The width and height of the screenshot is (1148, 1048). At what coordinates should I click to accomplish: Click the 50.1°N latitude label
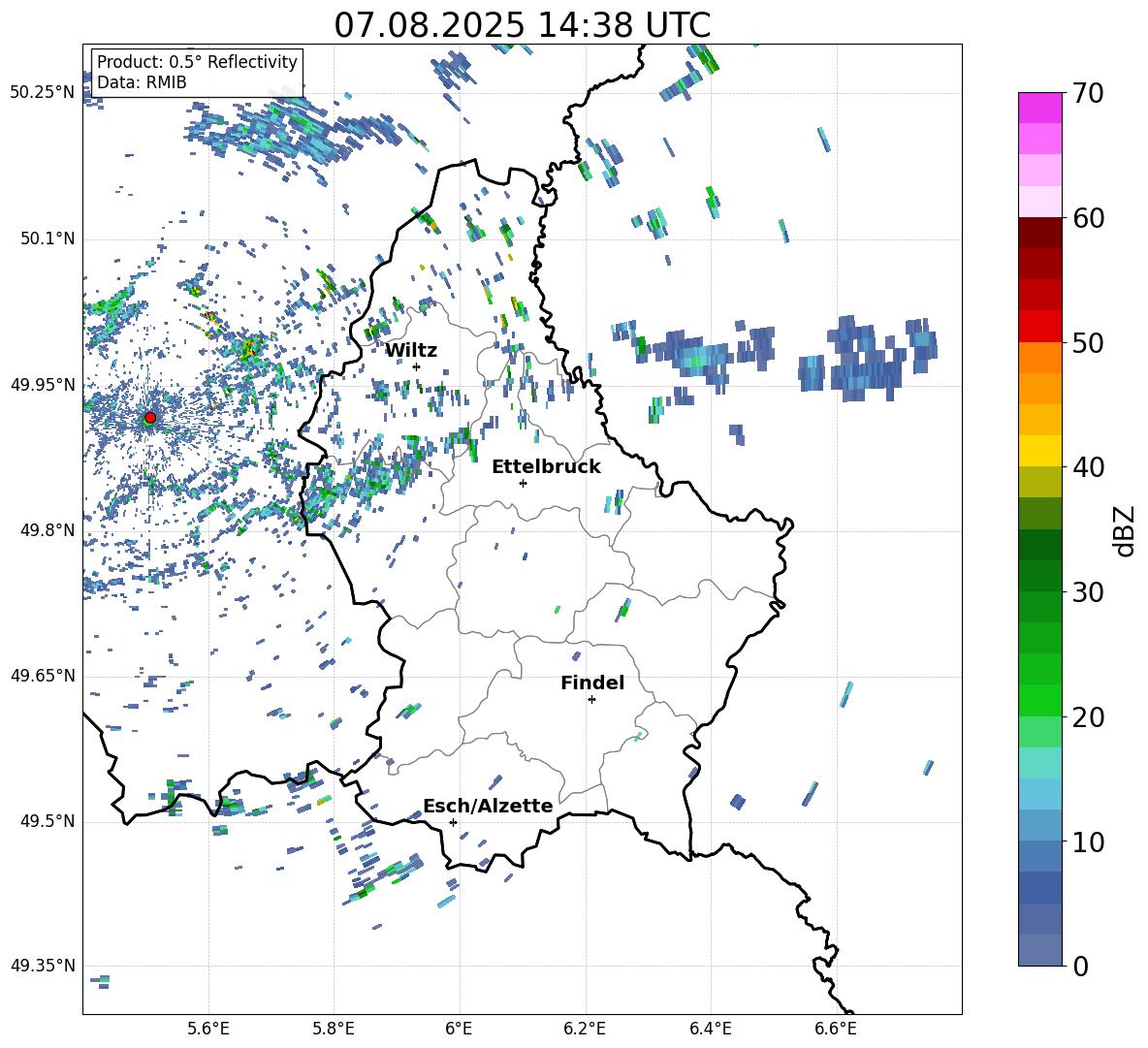click(x=47, y=238)
